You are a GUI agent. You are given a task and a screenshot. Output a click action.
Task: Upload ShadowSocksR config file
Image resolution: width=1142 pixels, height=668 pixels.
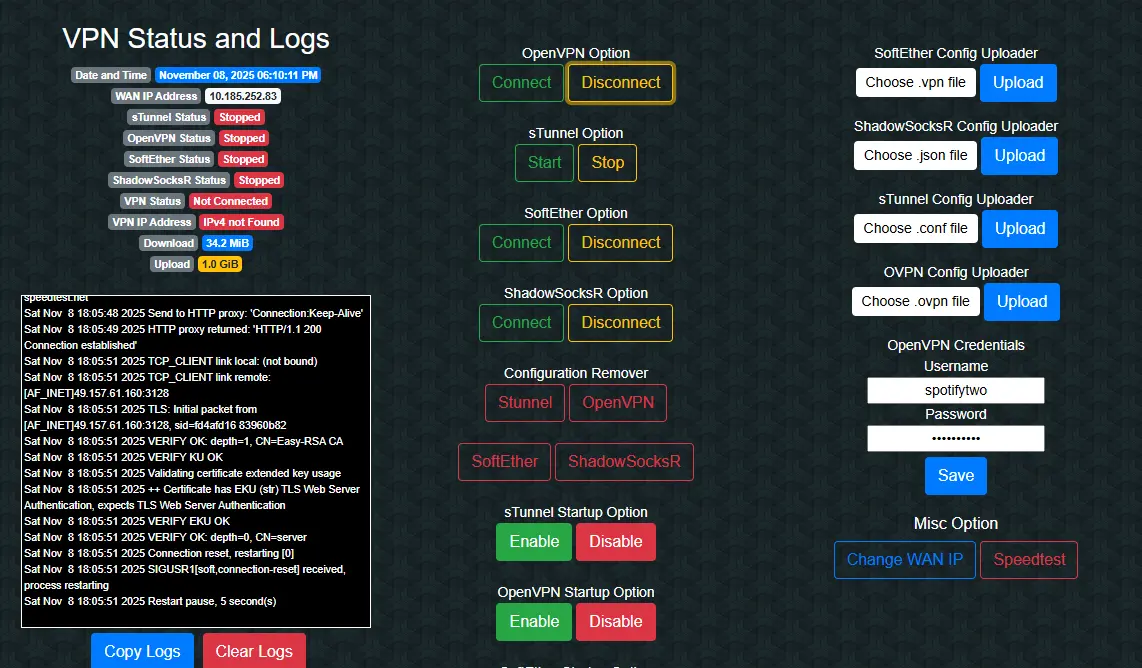click(1020, 155)
